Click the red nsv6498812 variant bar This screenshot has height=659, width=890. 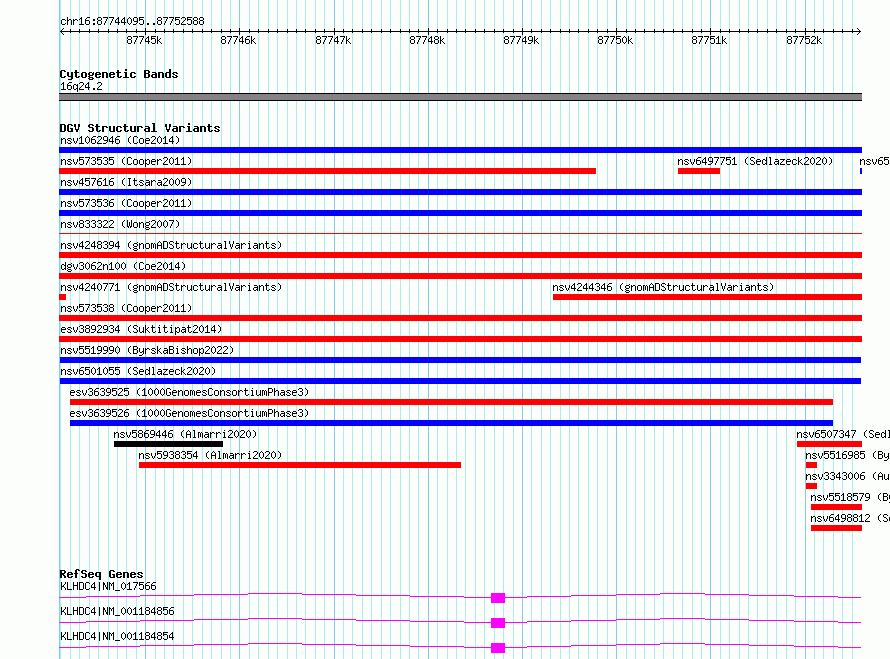point(836,528)
